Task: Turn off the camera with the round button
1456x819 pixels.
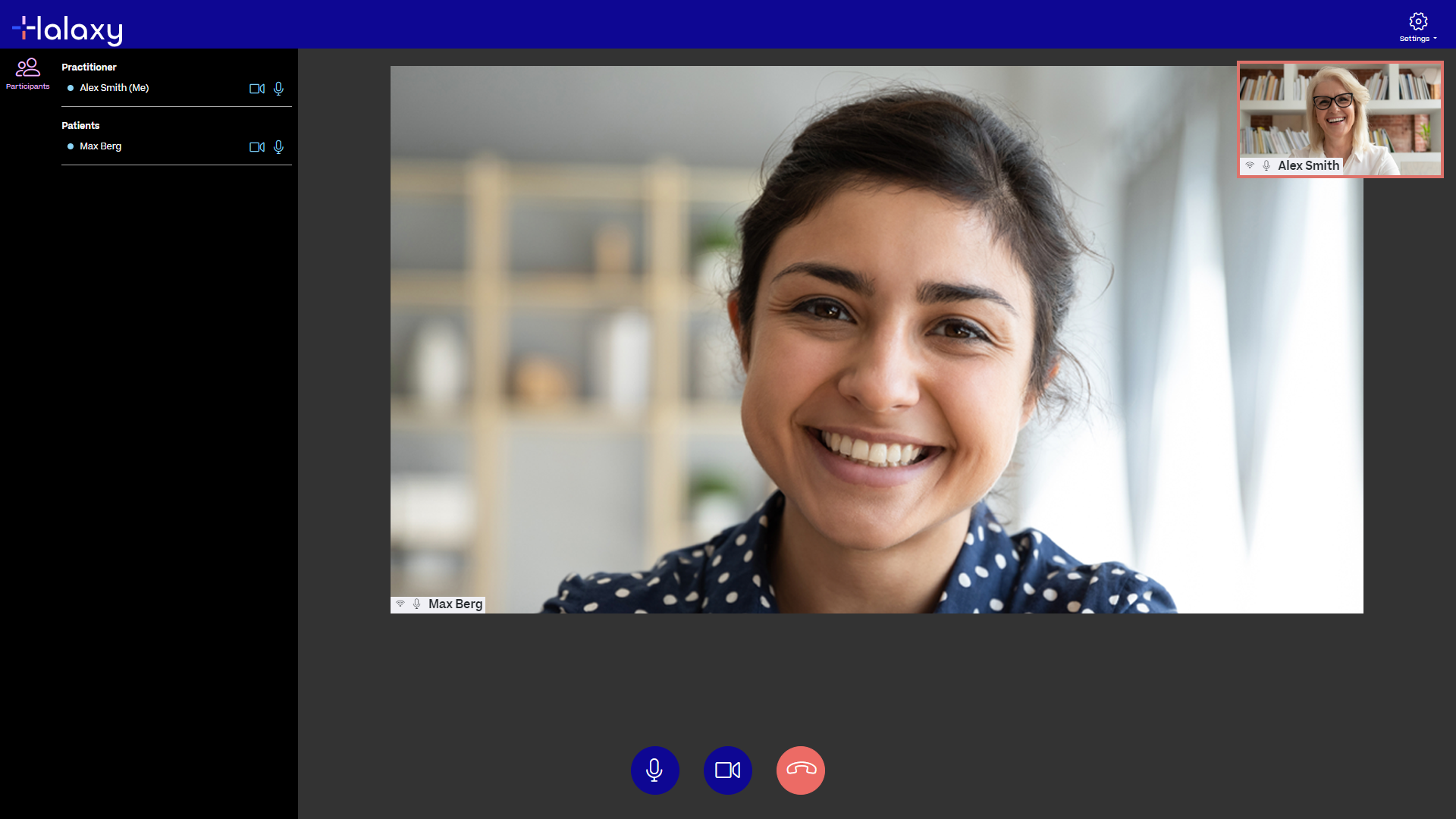Action: pyautogui.click(x=727, y=770)
